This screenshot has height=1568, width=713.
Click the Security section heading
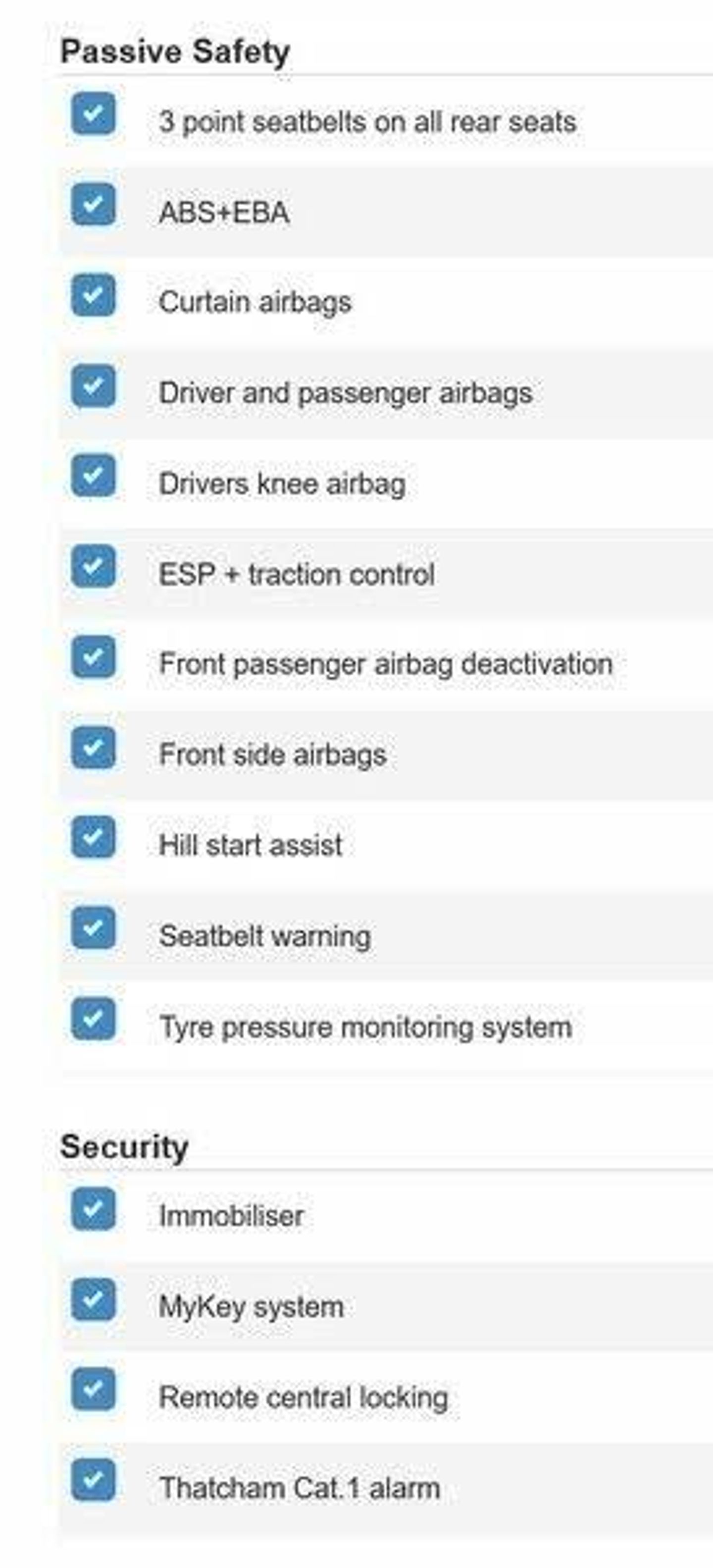click(x=124, y=1147)
